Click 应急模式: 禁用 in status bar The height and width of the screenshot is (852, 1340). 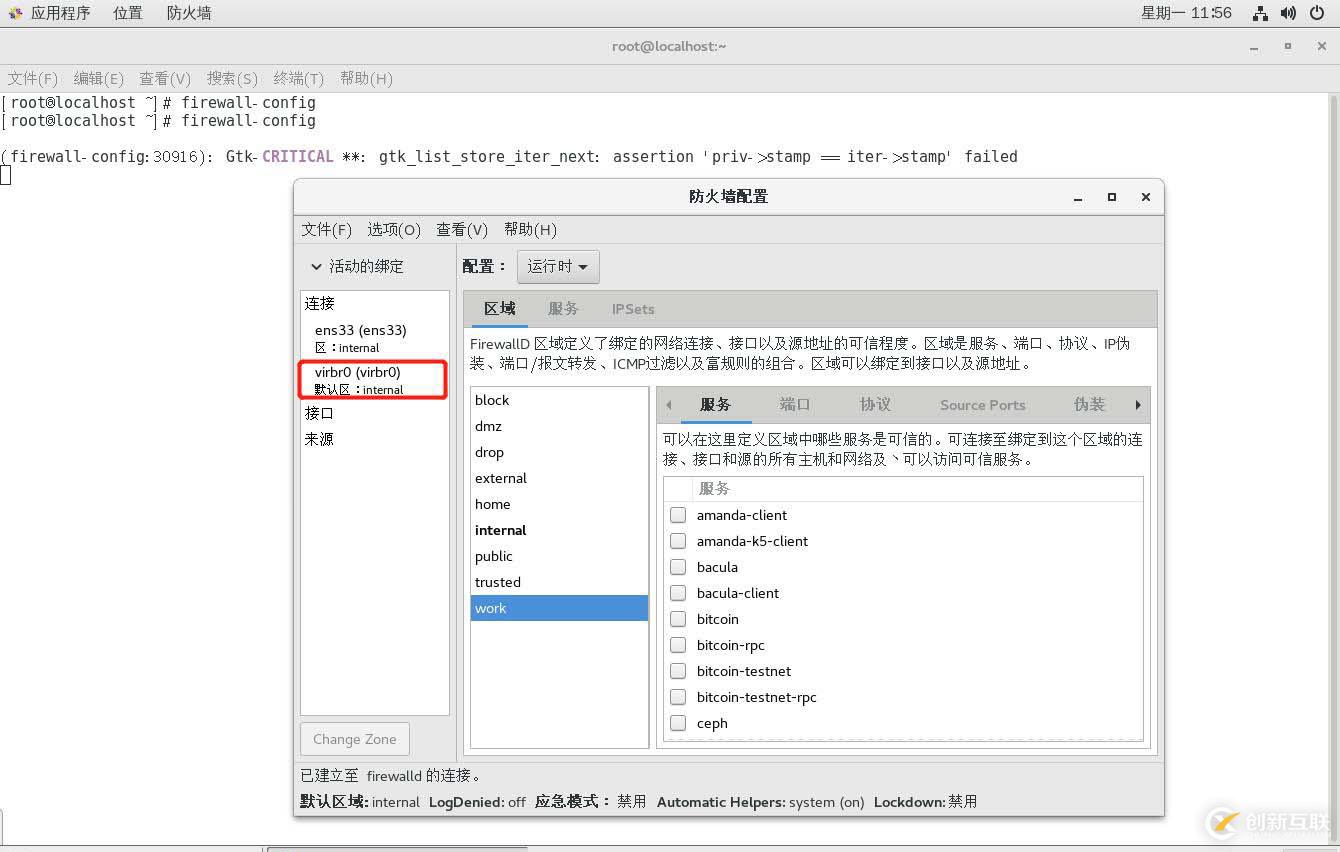tap(590, 801)
